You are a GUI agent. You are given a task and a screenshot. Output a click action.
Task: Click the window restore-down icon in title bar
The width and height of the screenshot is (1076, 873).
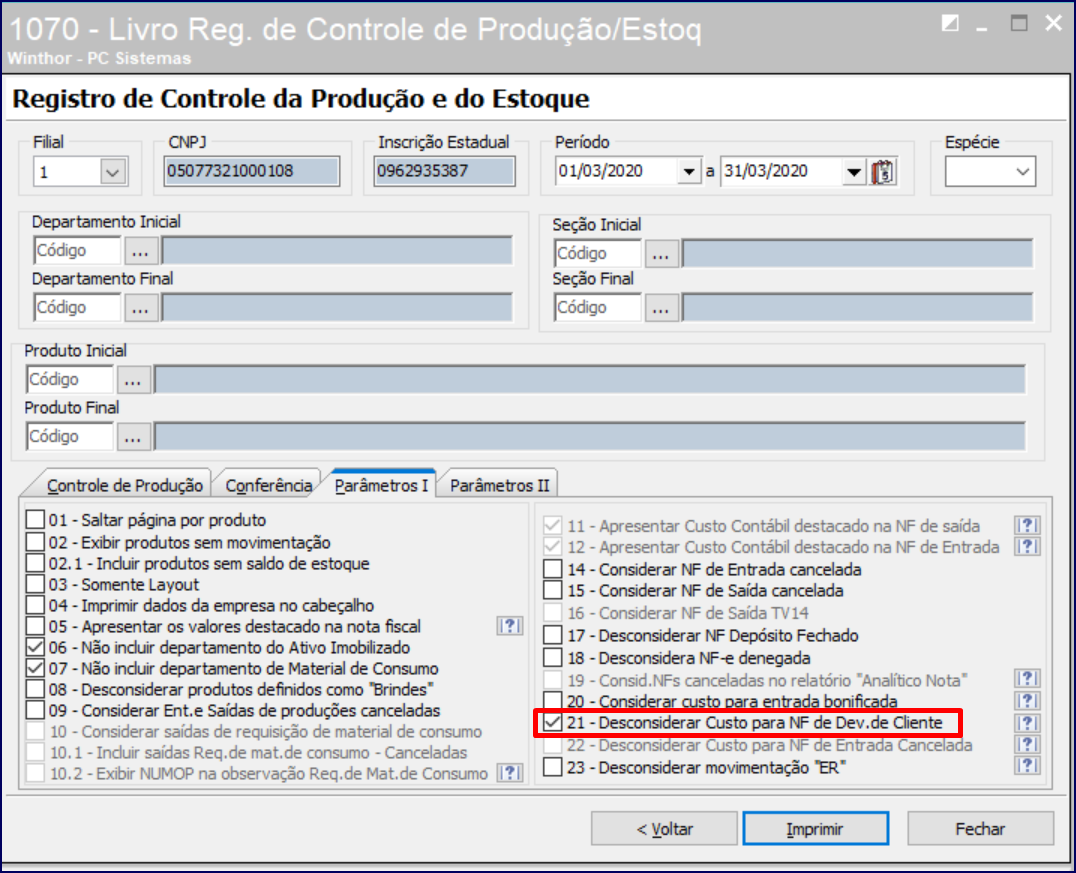pos(950,24)
